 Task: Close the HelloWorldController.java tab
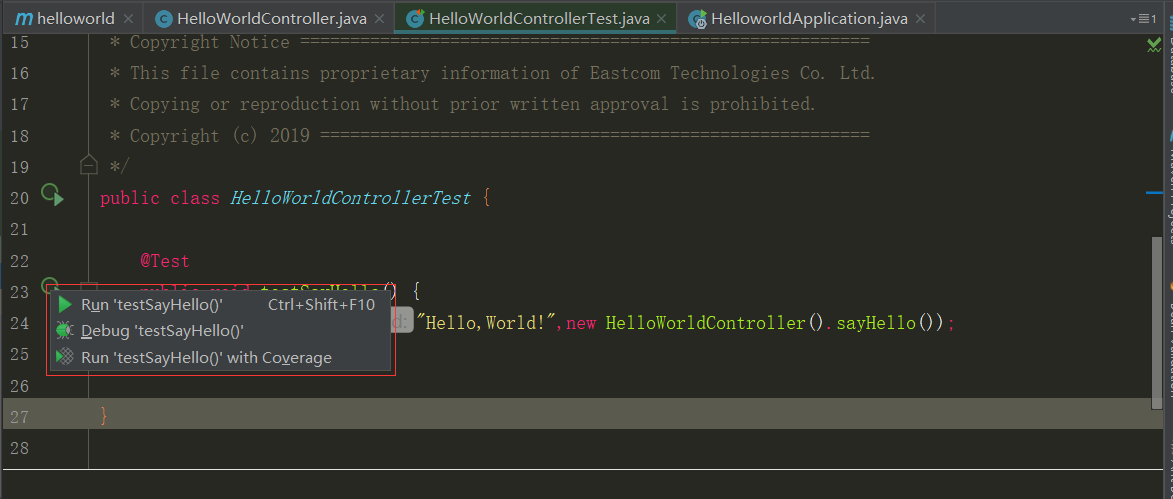coord(381,19)
